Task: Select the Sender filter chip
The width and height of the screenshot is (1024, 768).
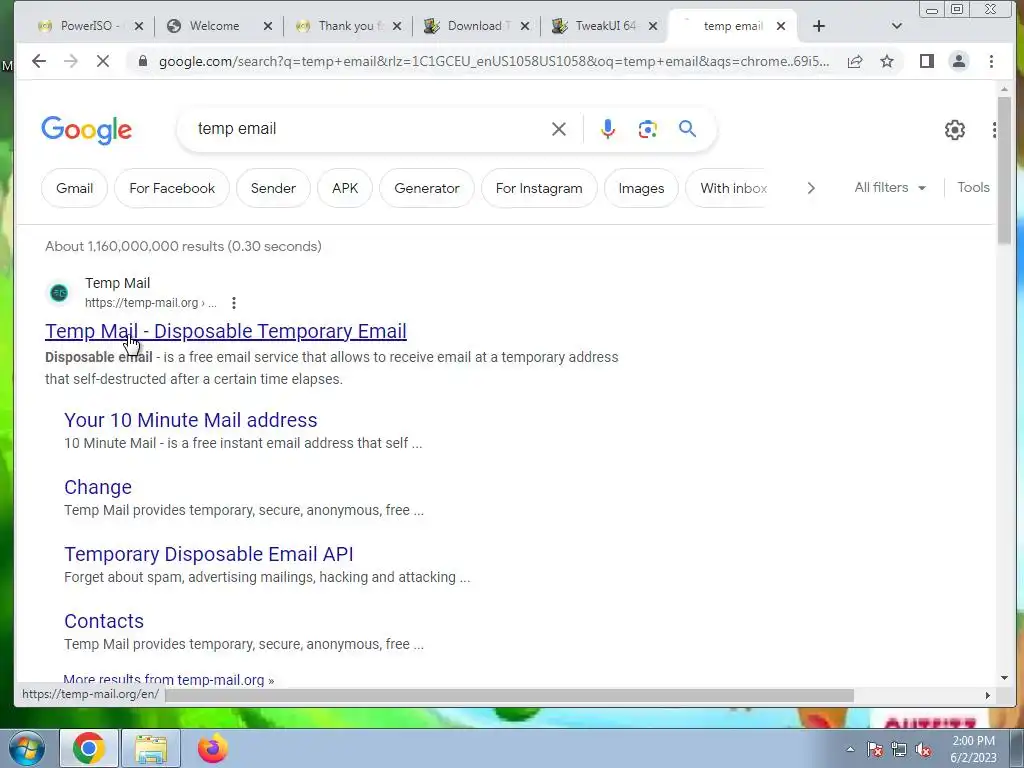Action: point(273,188)
